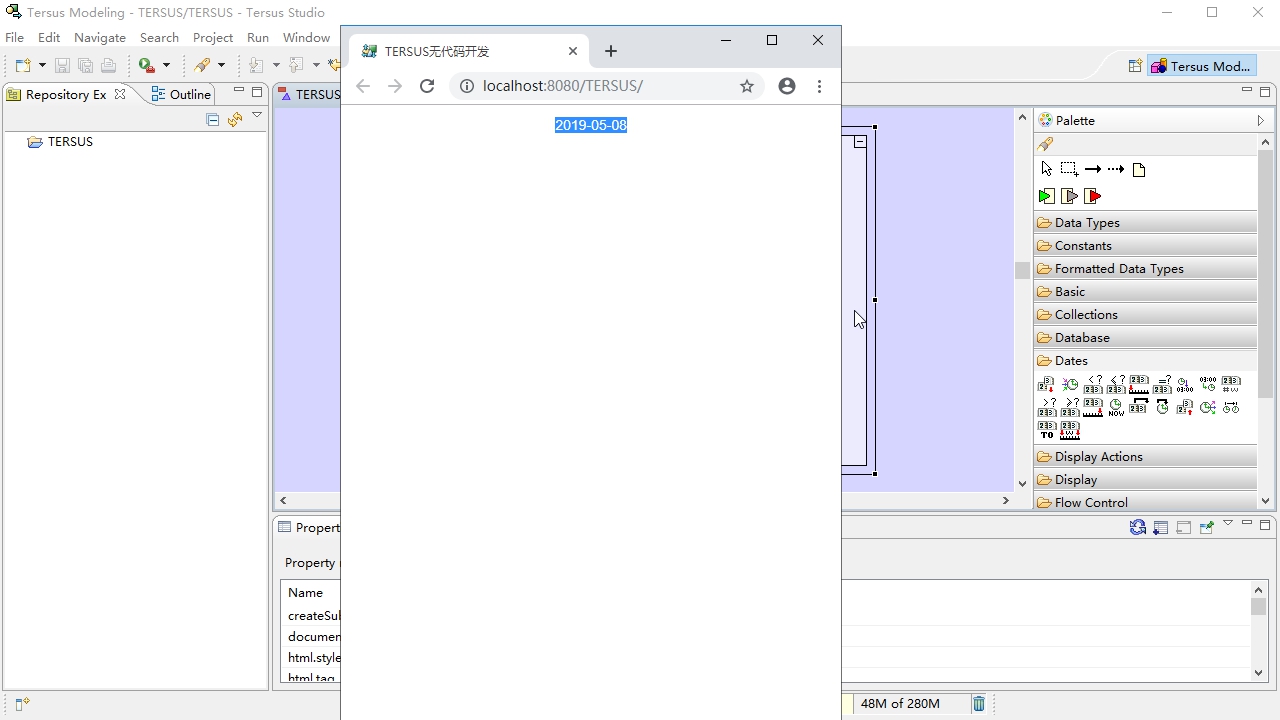
Task: Click the Open Perspective icon
Action: click(1135, 66)
